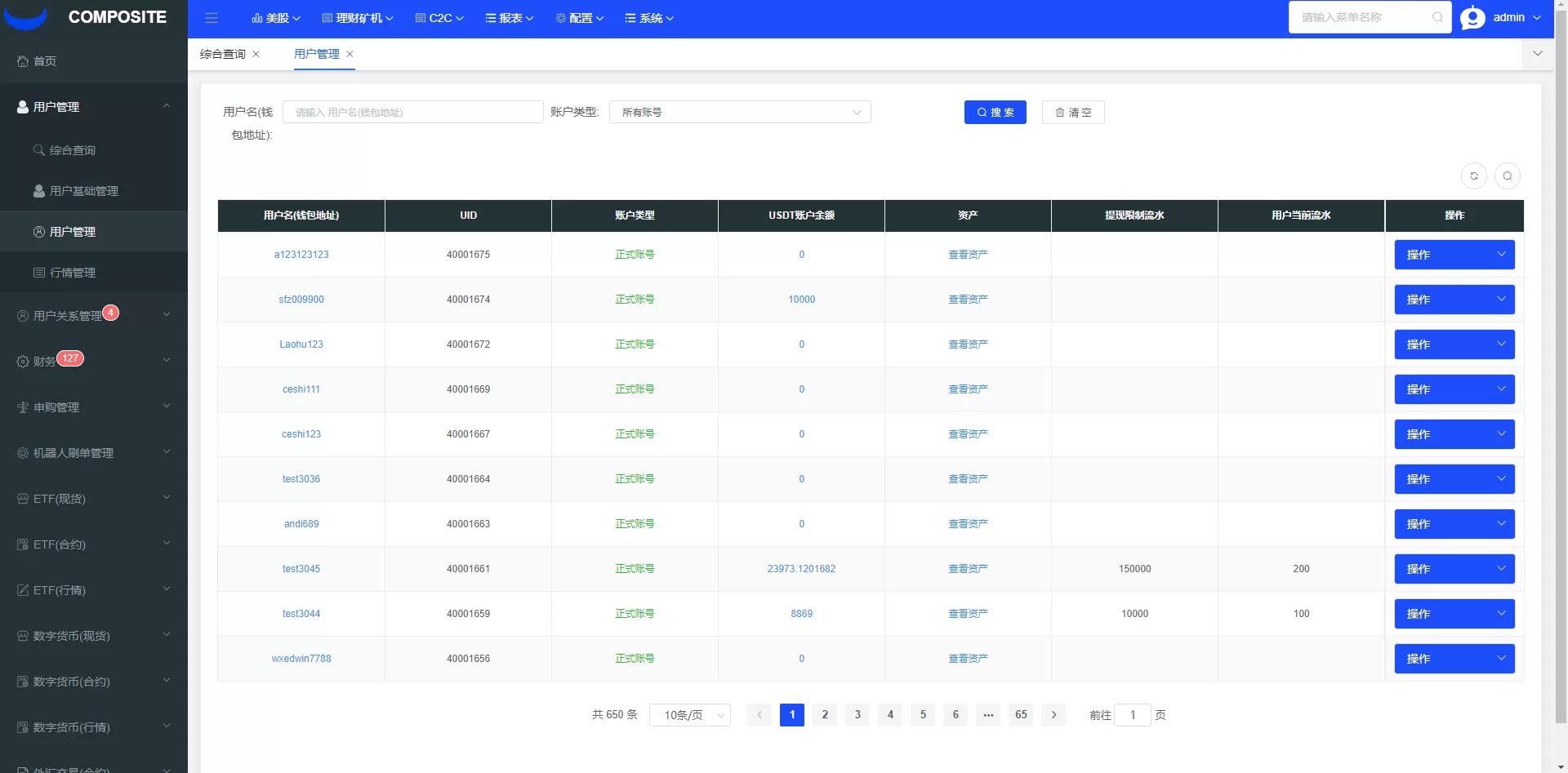Close the 综合查询 tab
Image resolution: width=1568 pixels, height=773 pixels.
point(256,54)
